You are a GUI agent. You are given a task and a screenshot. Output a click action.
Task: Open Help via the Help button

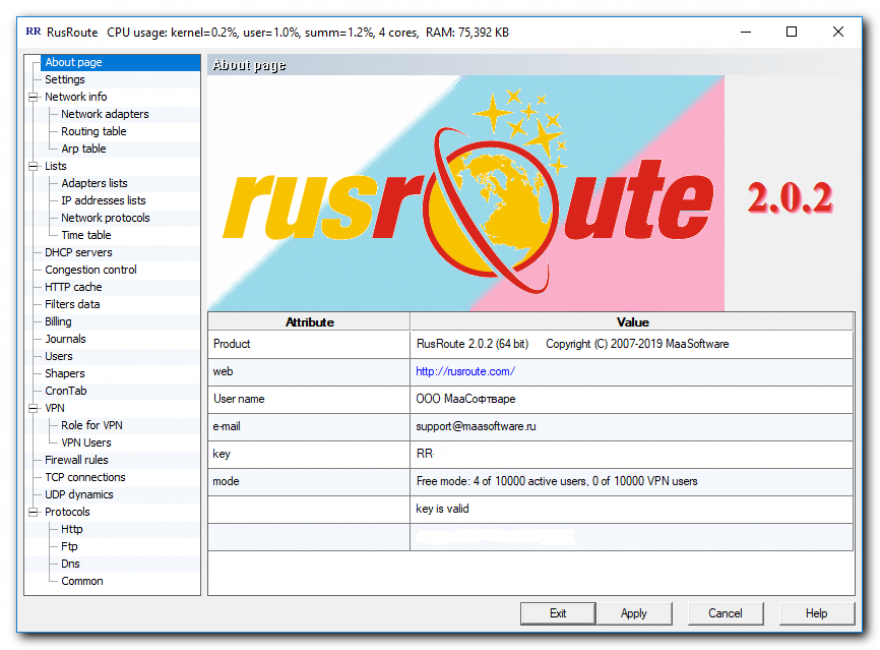pyautogui.click(x=816, y=613)
